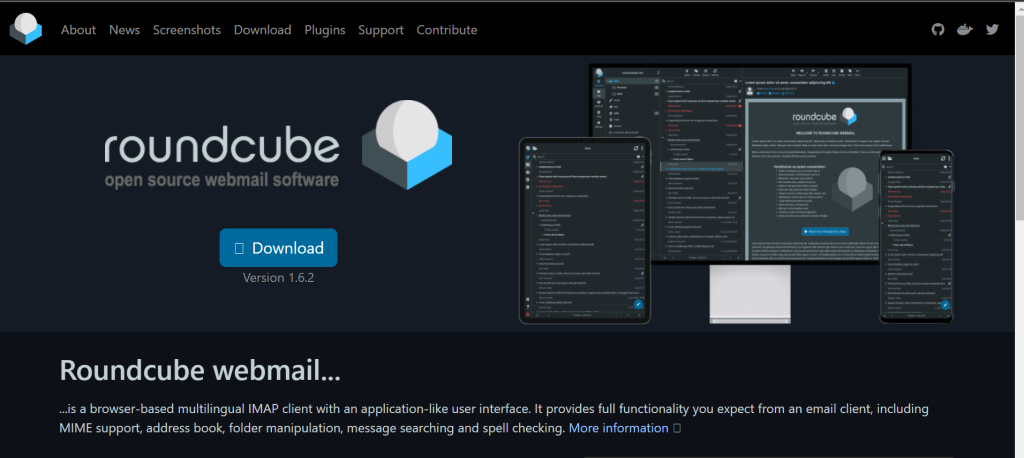This screenshot has height=458, width=1024.
Task: Open the GitHub icon link
Action: point(938,29)
